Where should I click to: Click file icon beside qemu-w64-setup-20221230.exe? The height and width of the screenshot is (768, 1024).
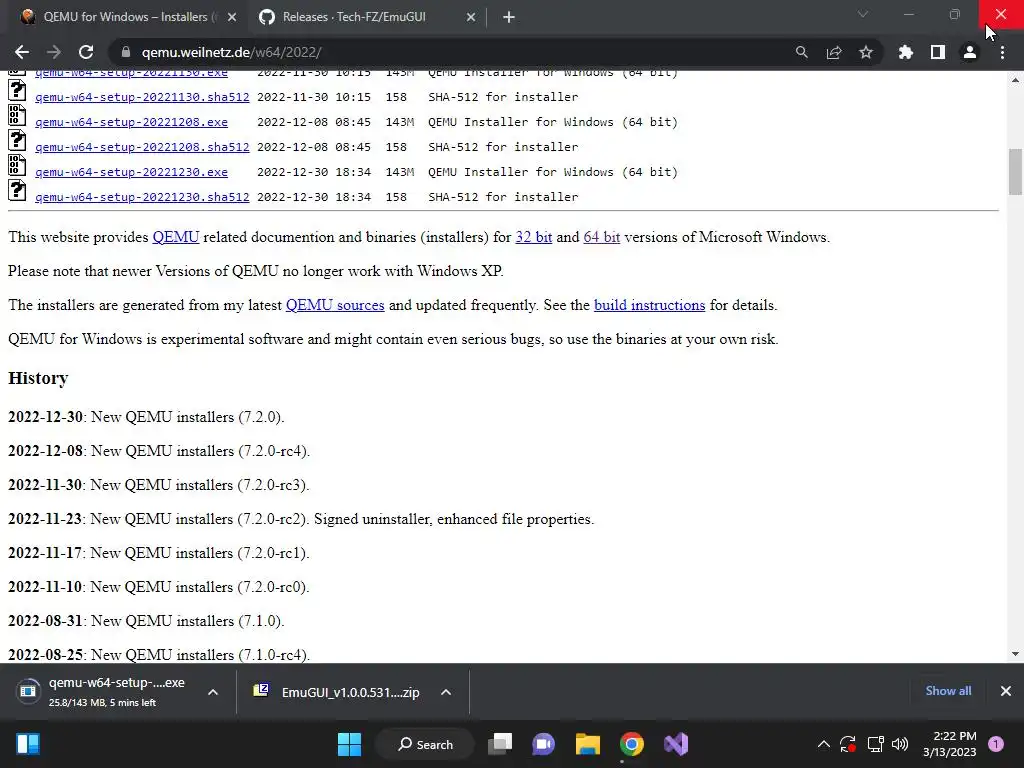point(17,165)
